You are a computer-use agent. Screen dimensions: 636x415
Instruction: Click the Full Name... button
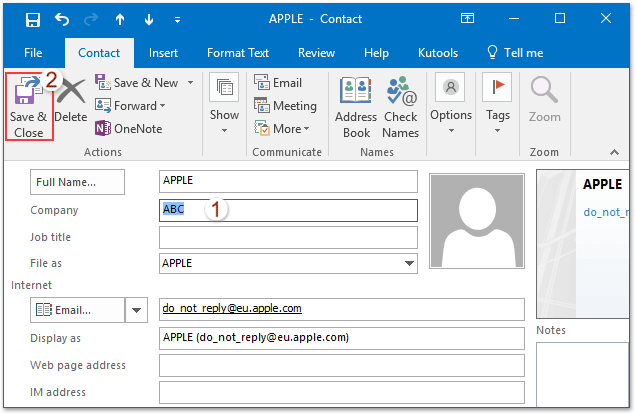pos(77,182)
